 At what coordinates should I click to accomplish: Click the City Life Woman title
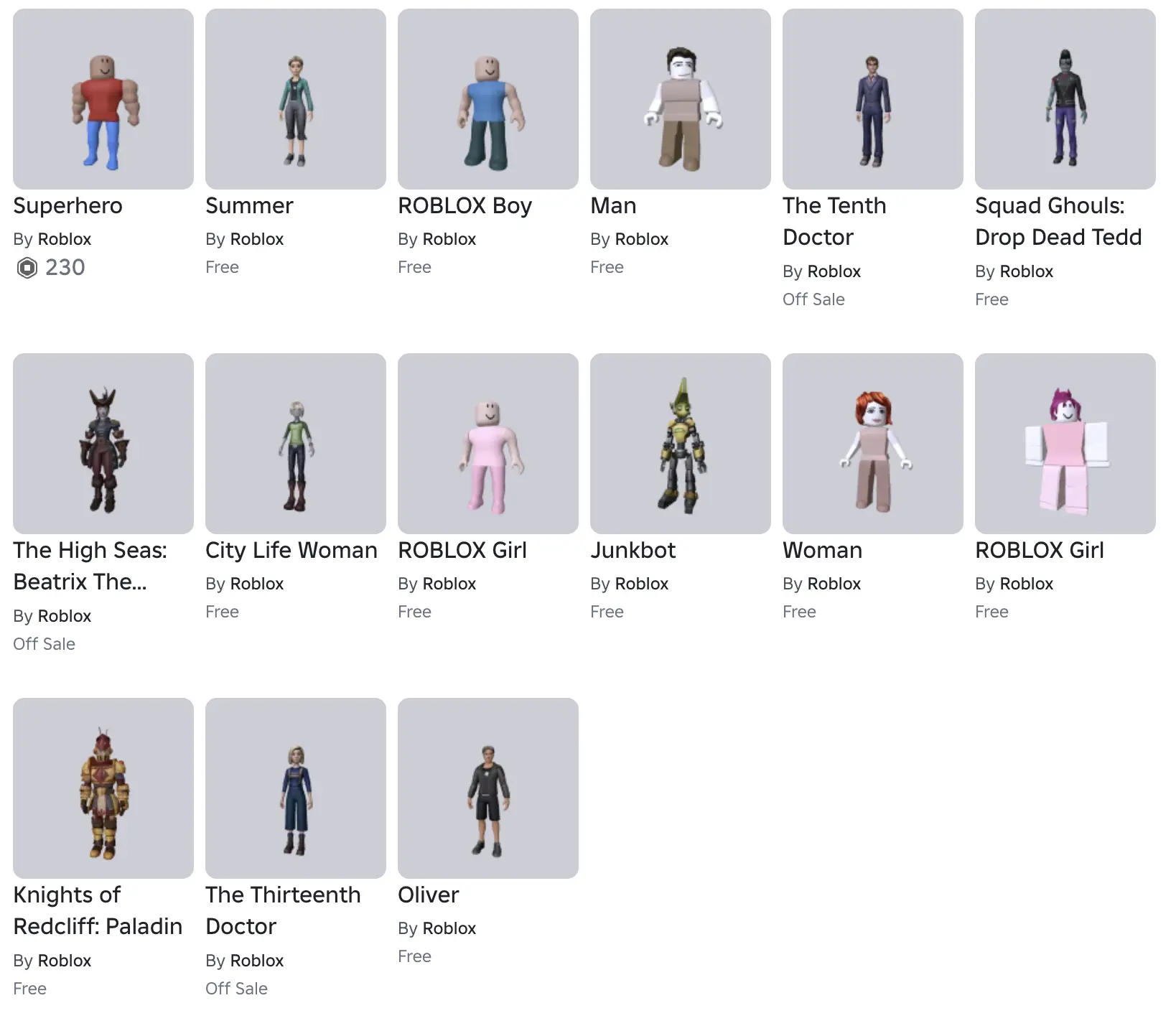pyautogui.click(x=291, y=551)
